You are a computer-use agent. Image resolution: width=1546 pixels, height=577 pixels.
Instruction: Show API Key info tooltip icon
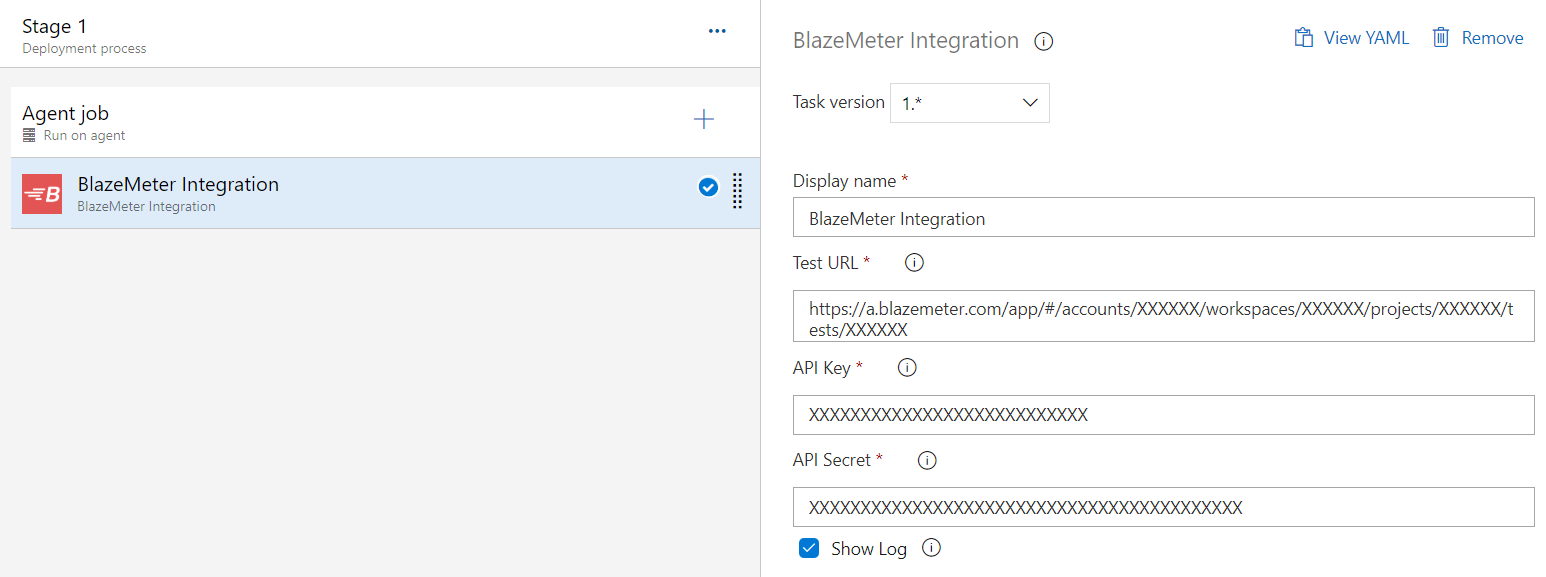click(x=907, y=367)
